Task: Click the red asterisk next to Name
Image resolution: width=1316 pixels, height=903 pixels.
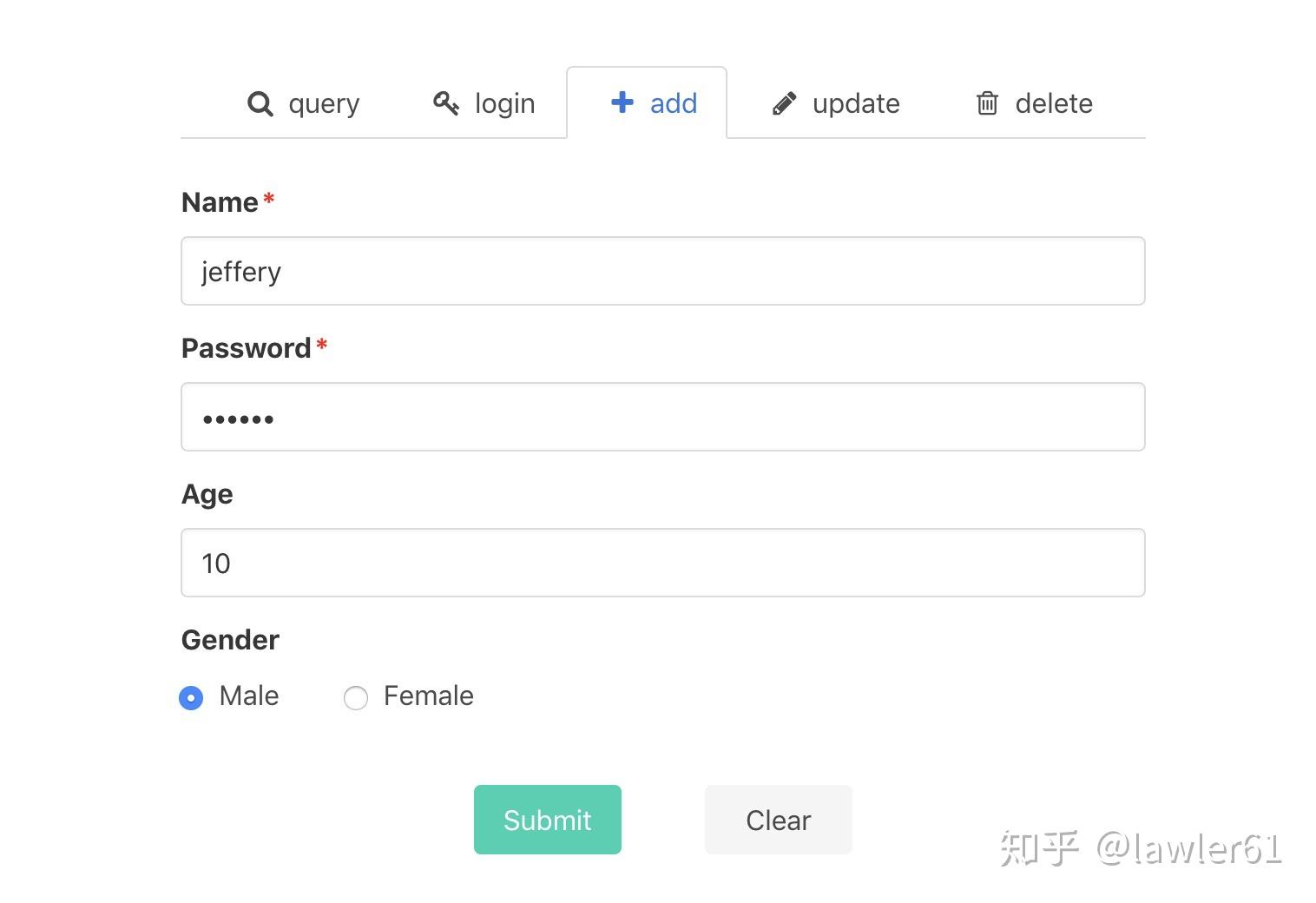Action: coord(268,198)
